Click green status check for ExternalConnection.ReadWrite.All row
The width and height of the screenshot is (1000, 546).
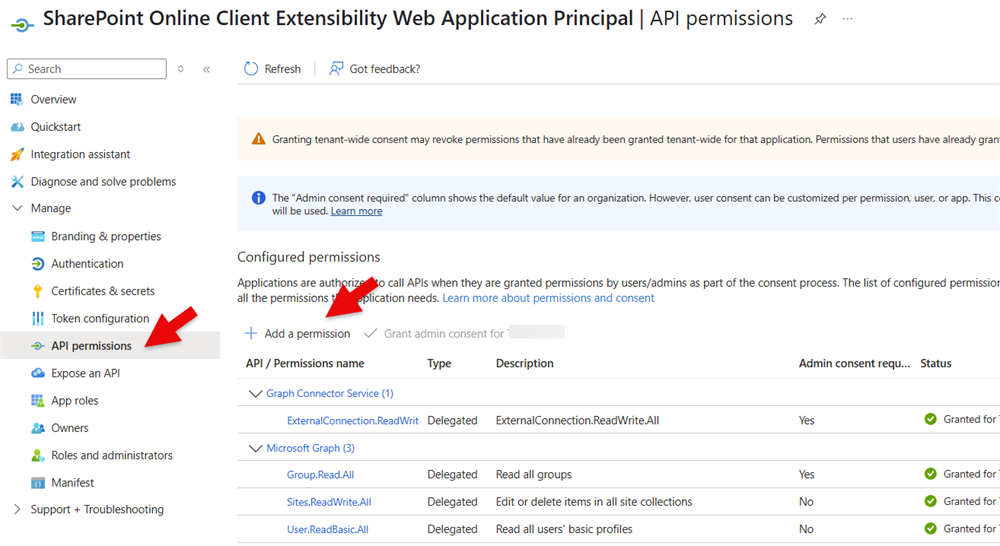[930, 419]
